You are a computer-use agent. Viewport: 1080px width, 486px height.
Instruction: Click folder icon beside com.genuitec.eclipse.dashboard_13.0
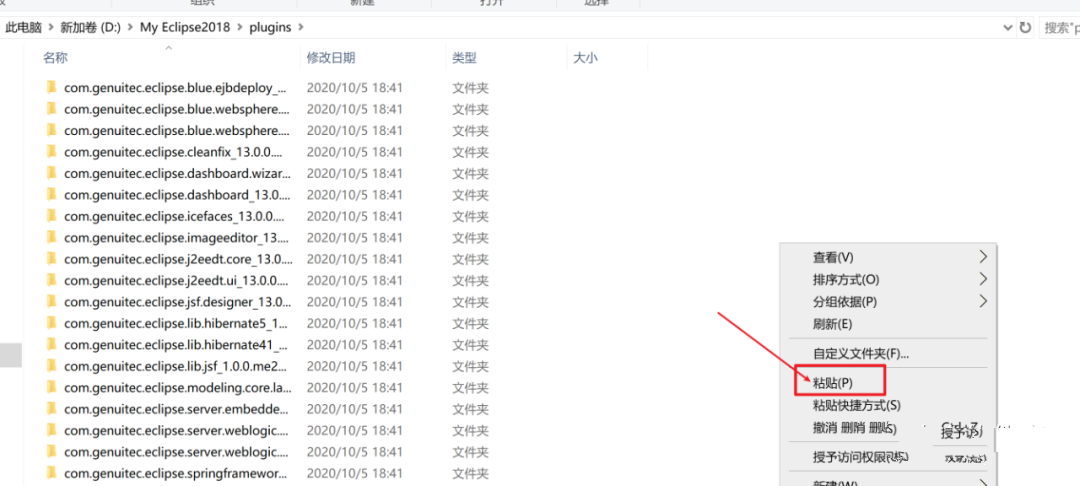pos(50,194)
